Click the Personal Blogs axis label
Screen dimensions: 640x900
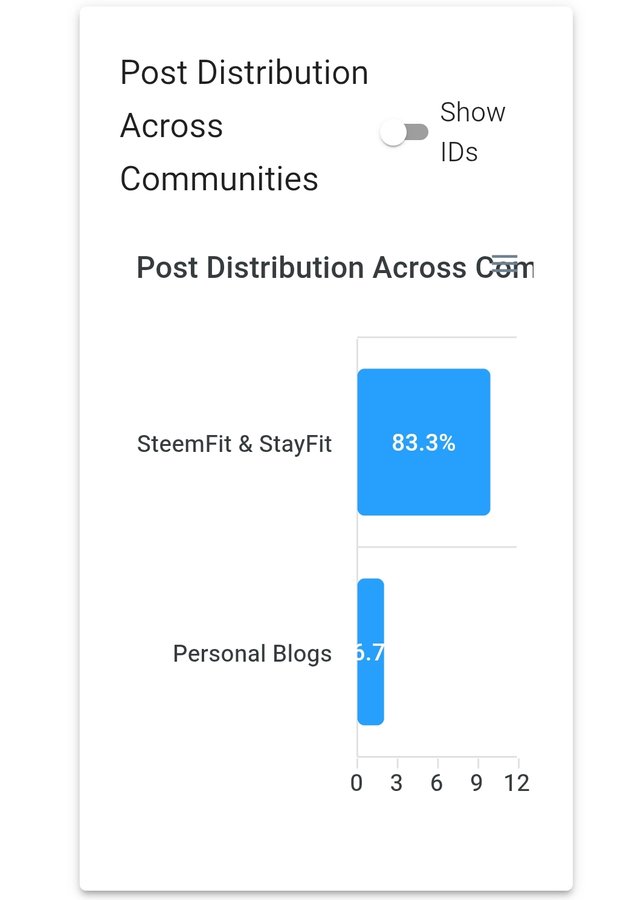(252, 654)
